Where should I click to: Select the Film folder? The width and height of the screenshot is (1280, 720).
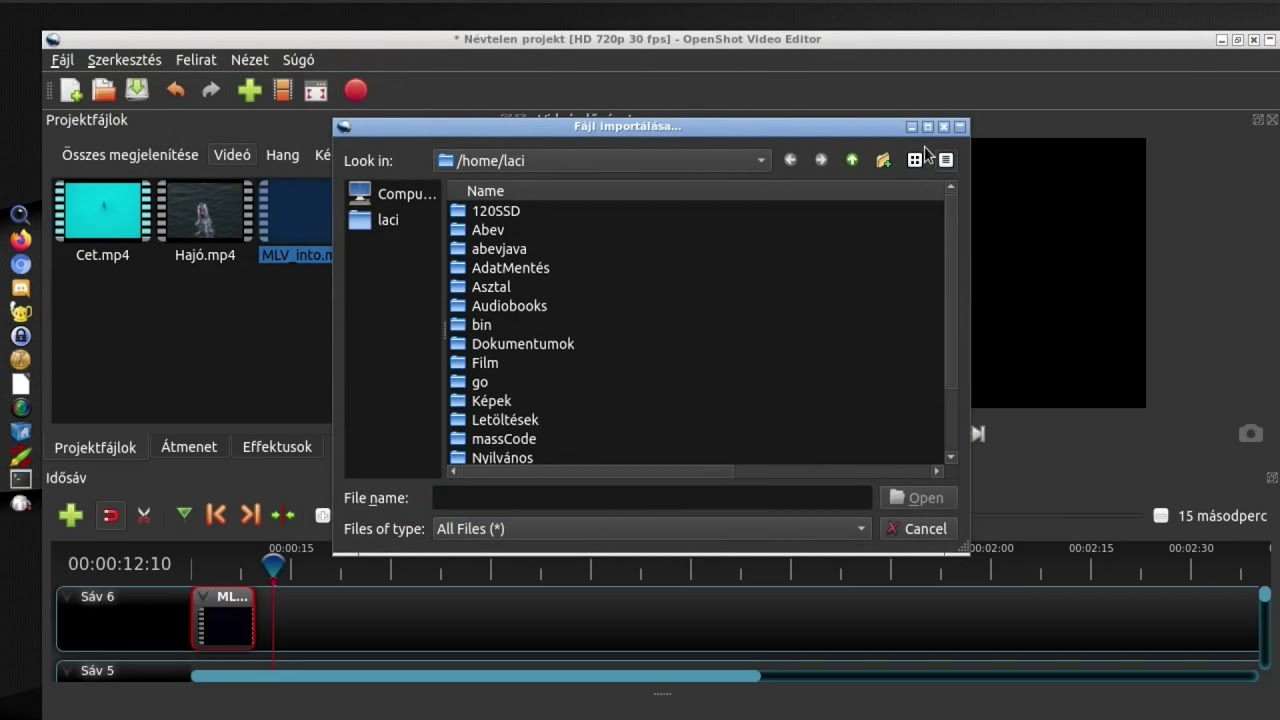pos(474,363)
